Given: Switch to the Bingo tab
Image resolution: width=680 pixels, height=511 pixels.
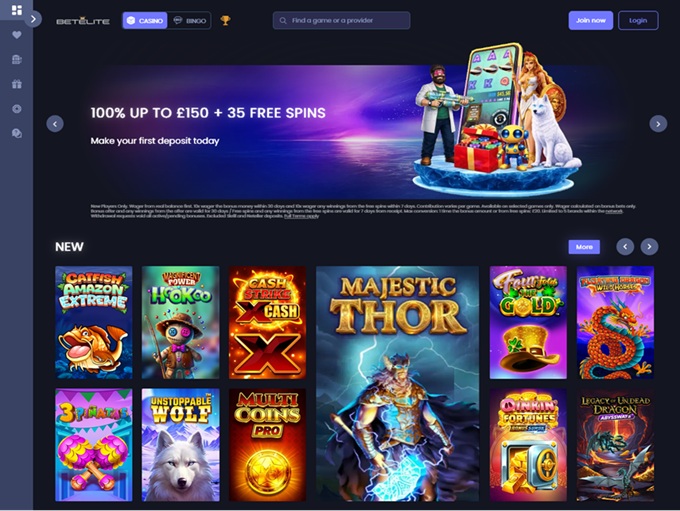Looking at the screenshot, I should point(190,20).
